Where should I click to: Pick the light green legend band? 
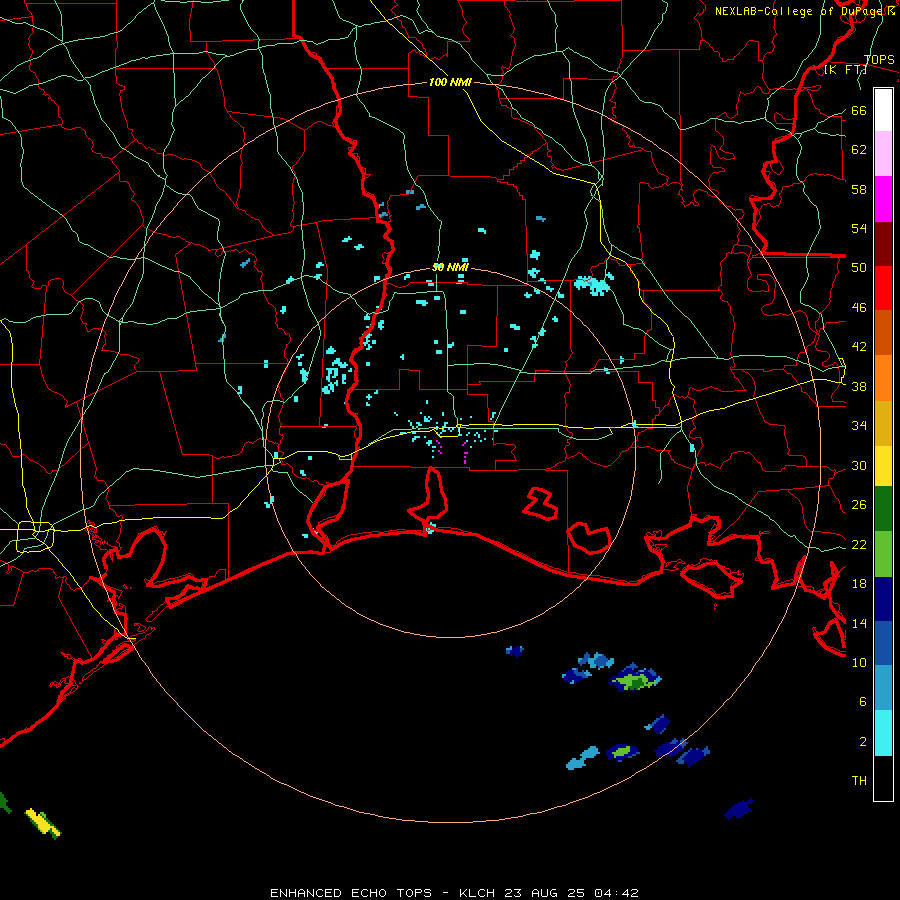click(883, 554)
